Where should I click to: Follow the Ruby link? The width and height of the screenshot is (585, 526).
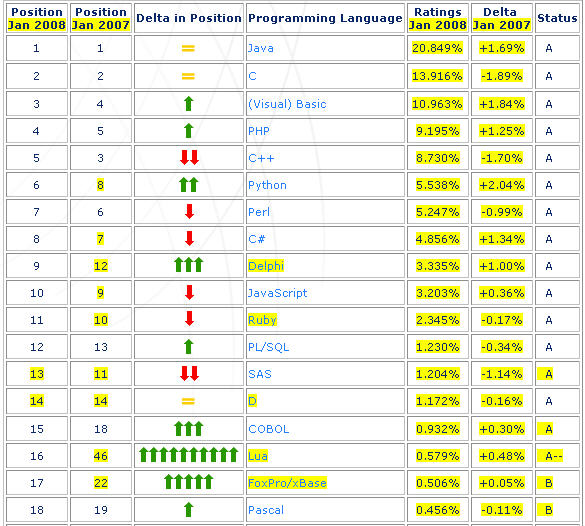point(262,320)
